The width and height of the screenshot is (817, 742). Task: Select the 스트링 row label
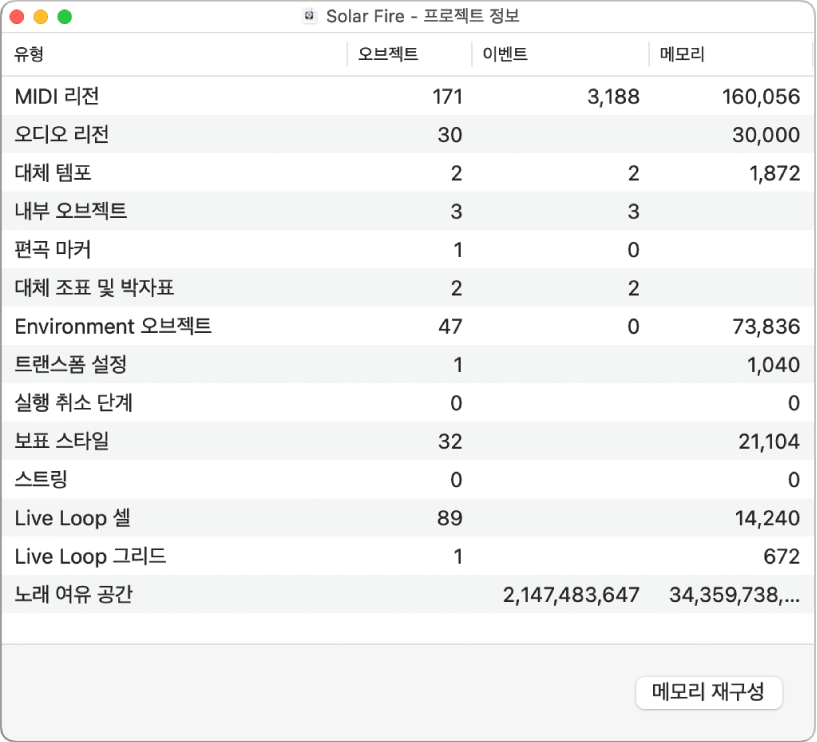click(x=41, y=479)
